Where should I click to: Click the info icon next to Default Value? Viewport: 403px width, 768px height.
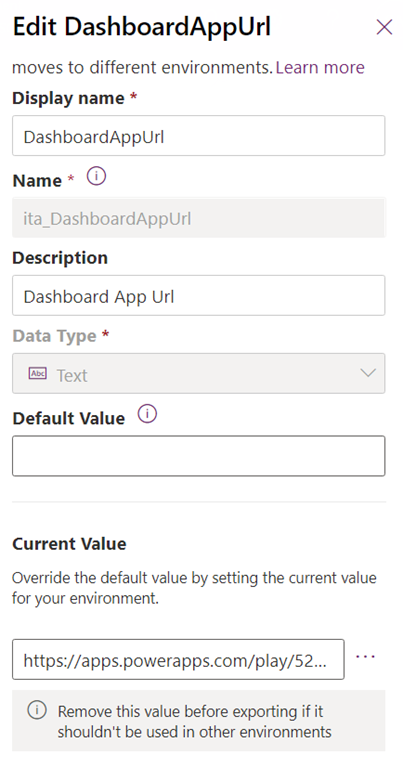click(x=147, y=414)
